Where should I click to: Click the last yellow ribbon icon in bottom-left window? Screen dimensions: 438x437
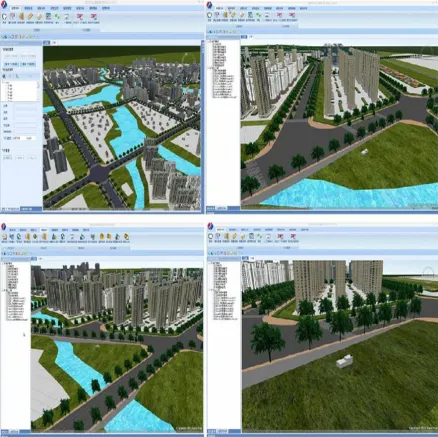coord(126,237)
